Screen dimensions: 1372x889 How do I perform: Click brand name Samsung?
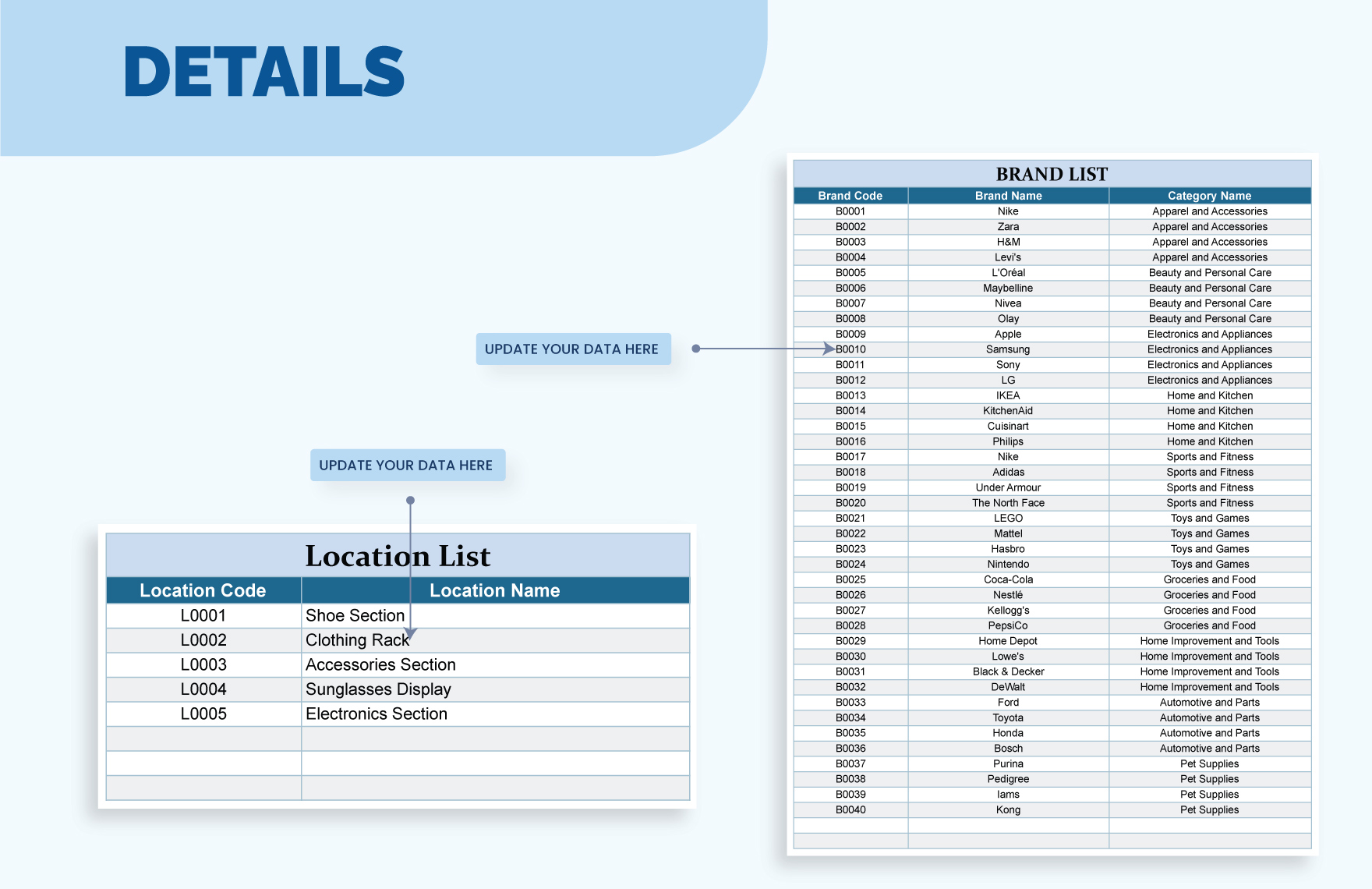[1008, 349]
